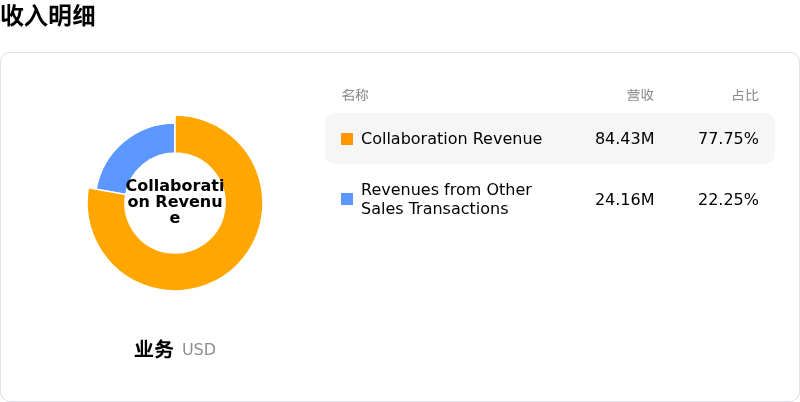Click the 占比 column header
Viewport: 800px width, 402px height.
(745, 95)
